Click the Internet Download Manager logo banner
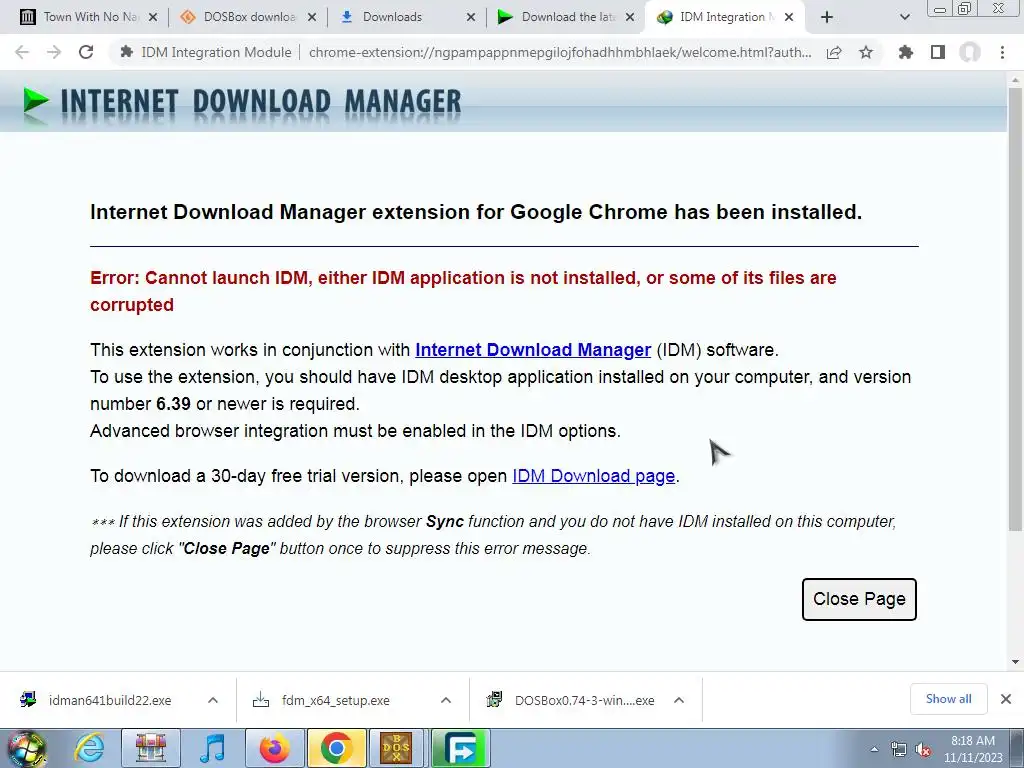This screenshot has height=768, width=1024. (242, 103)
